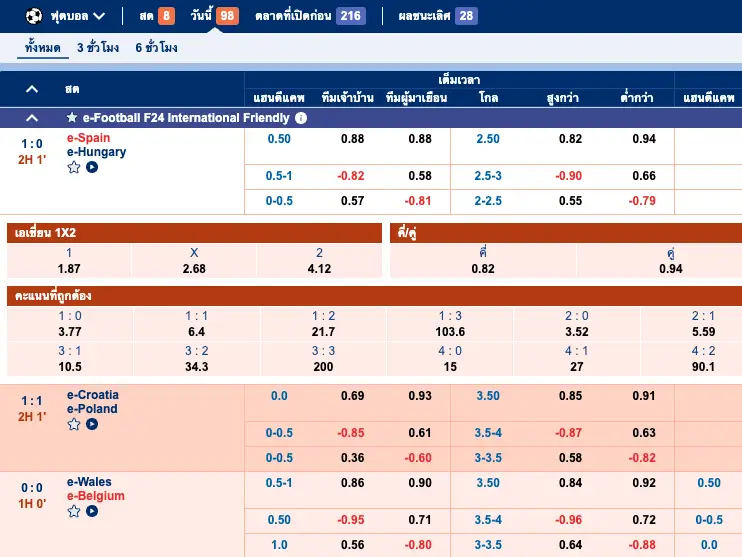
Task: Switch to the วันนี้ today tab
Action: [214, 16]
